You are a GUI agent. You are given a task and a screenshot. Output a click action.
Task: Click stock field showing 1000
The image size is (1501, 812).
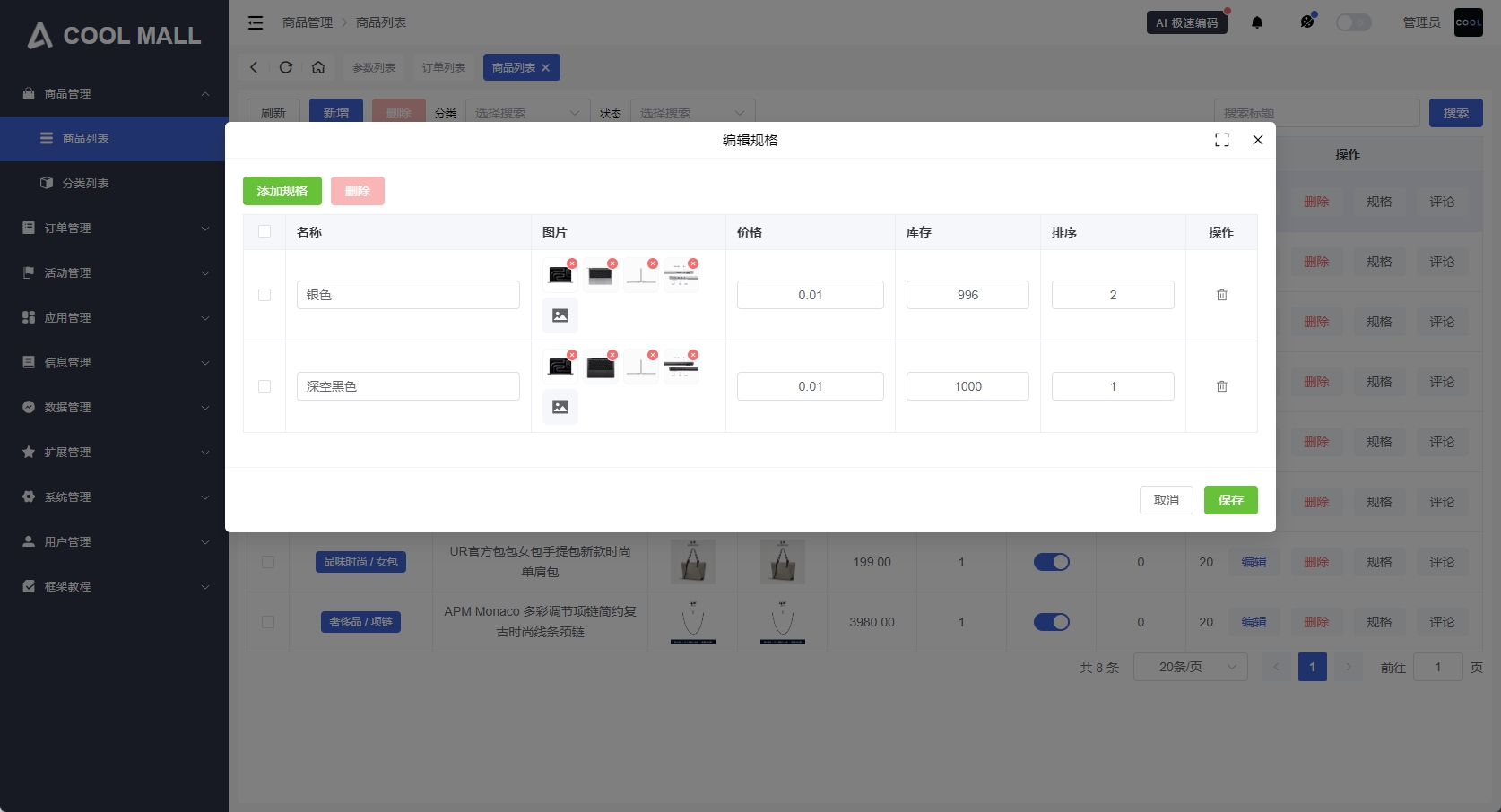tap(967, 386)
